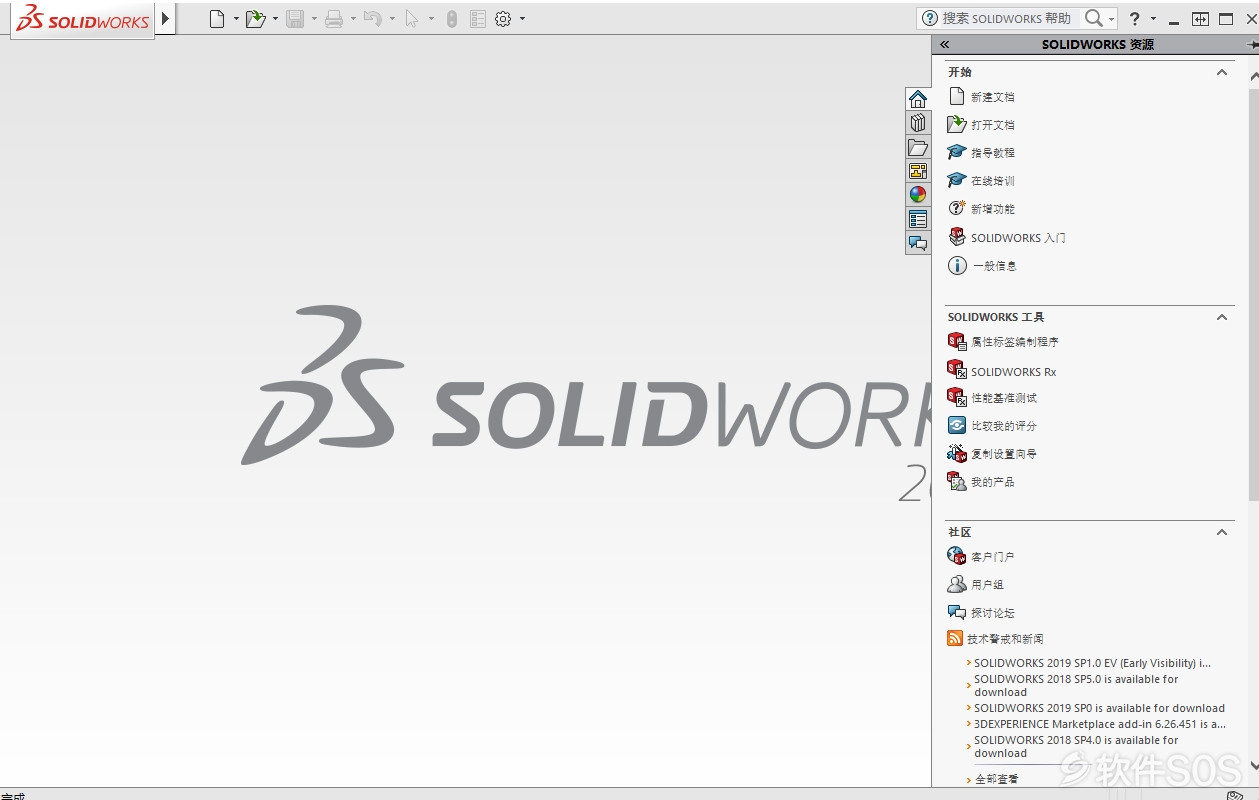
Task: Switch to the File Explorer folder tab
Action: (918, 147)
